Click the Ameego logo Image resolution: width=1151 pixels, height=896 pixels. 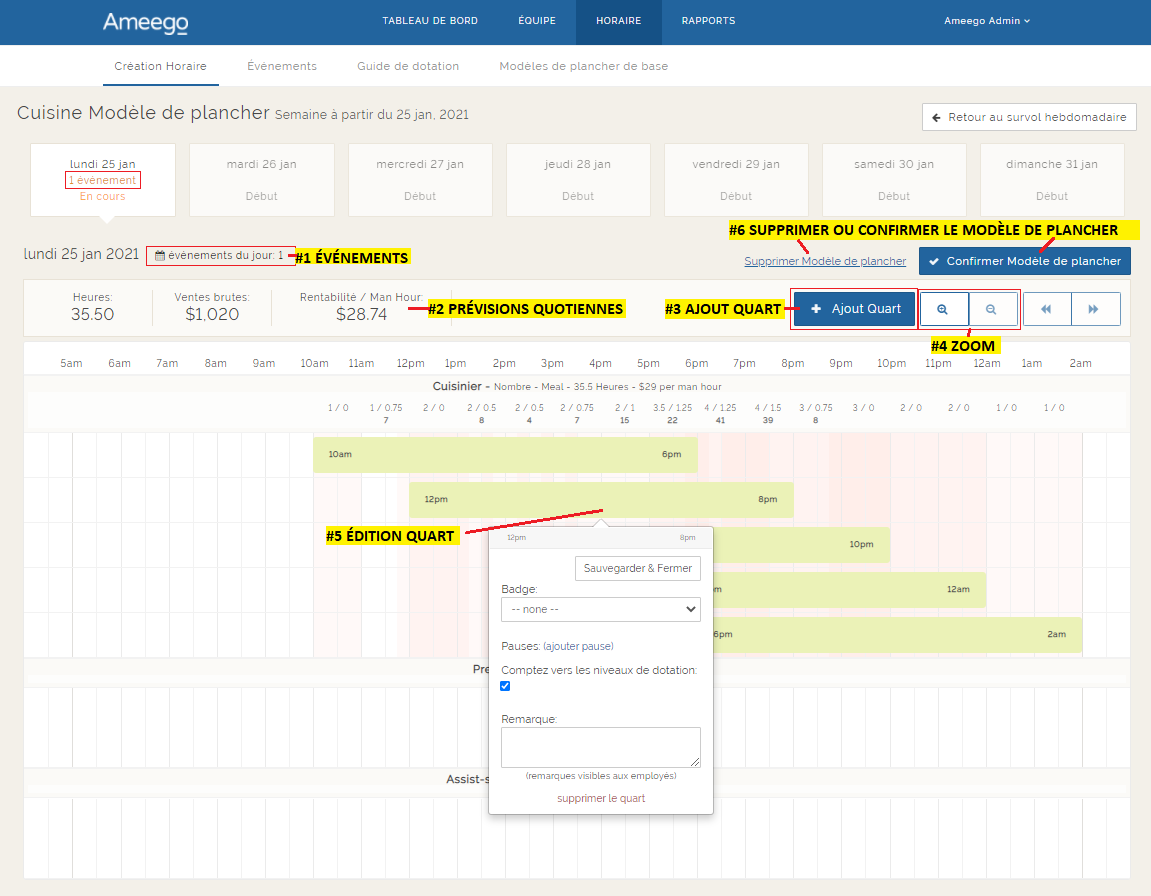click(x=145, y=22)
